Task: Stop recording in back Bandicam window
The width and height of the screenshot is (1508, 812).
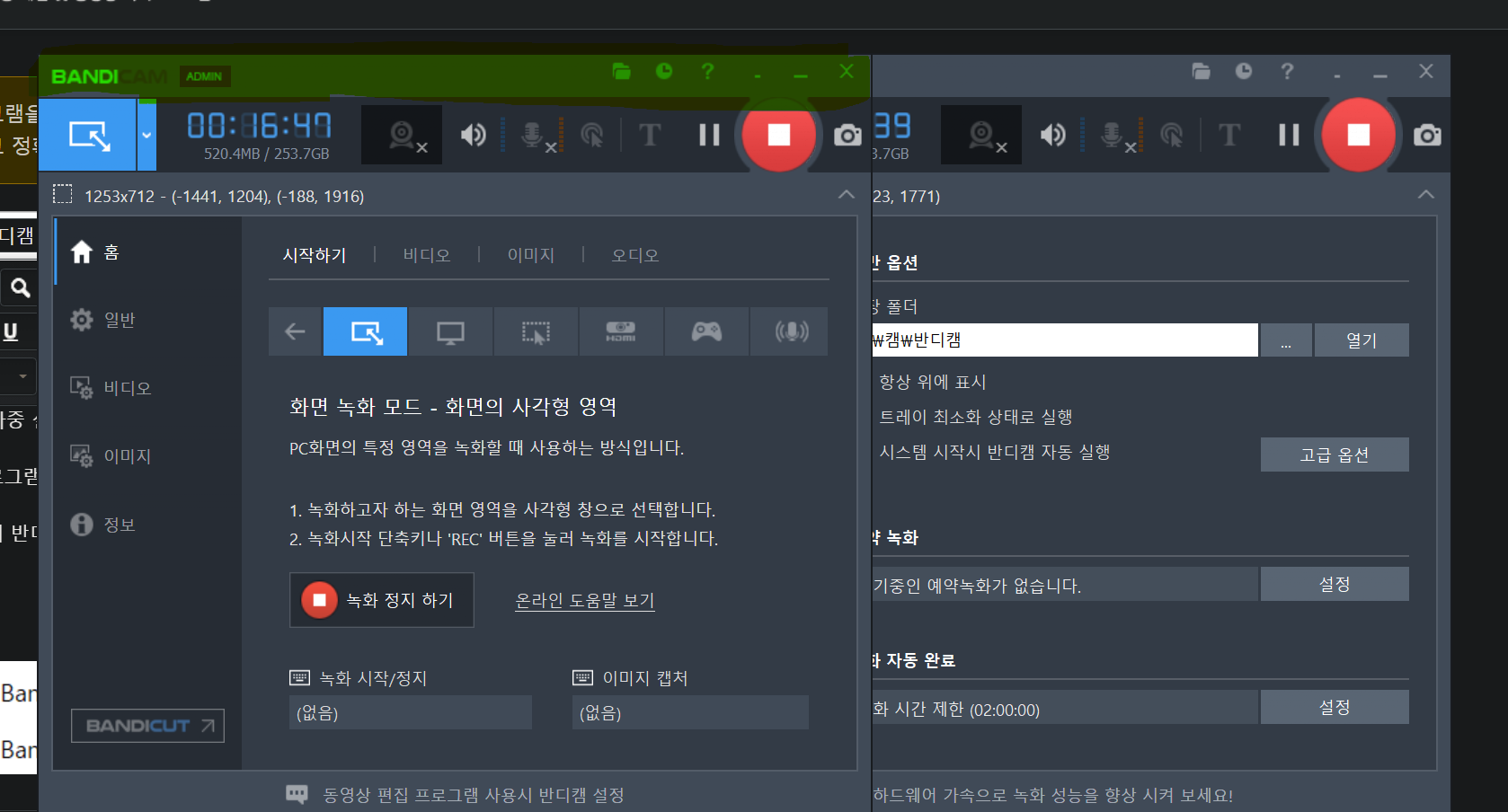Action: coord(1358,135)
